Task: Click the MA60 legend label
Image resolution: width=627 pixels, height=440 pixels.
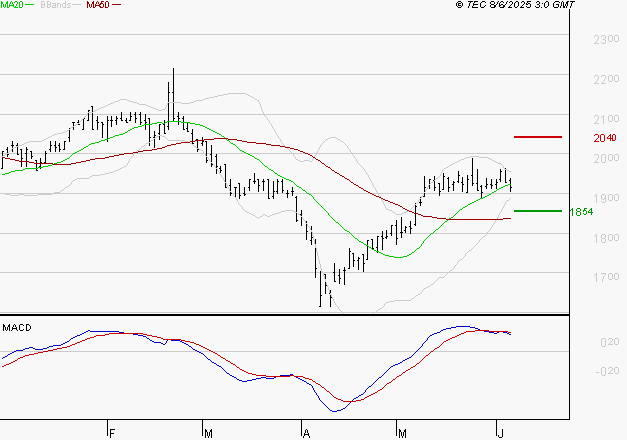Action: click(98, 5)
